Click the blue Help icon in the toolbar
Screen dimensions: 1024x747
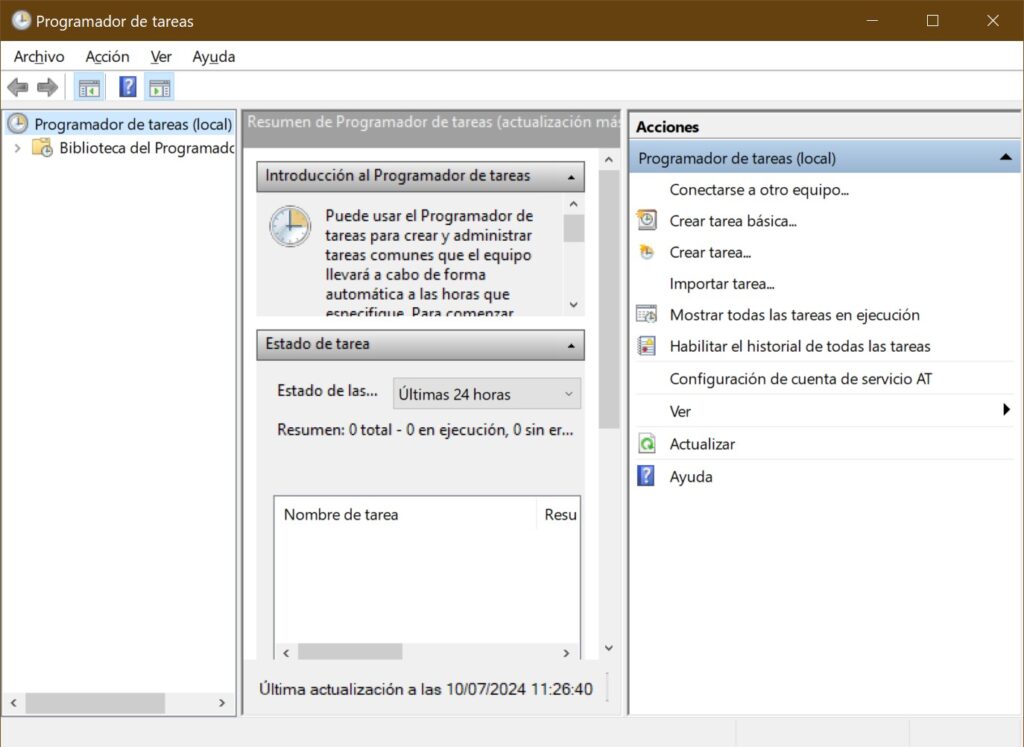tap(127, 87)
